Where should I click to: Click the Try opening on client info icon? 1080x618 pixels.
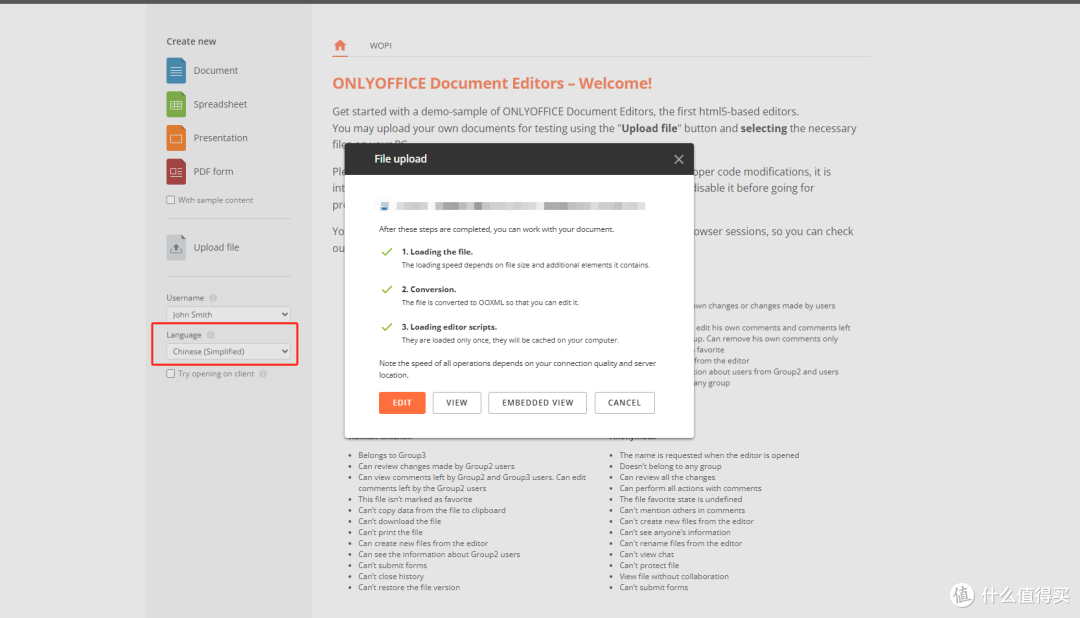263,374
